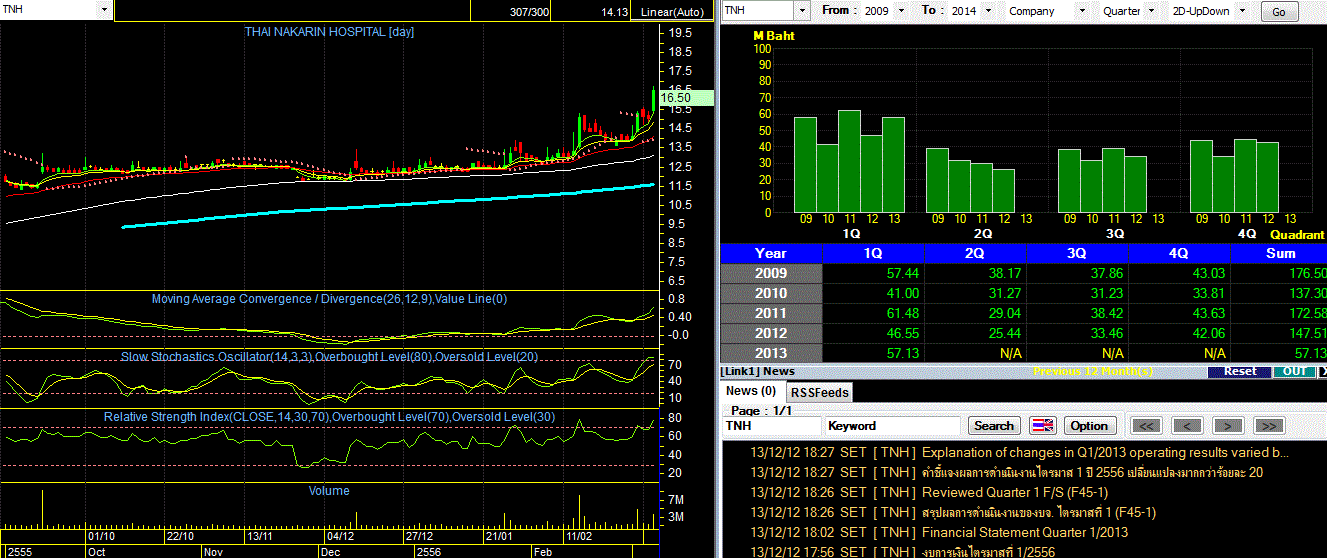1327x558 pixels.
Task: Open the chart symbol TNH dropdown
Action: click(105, 9)
